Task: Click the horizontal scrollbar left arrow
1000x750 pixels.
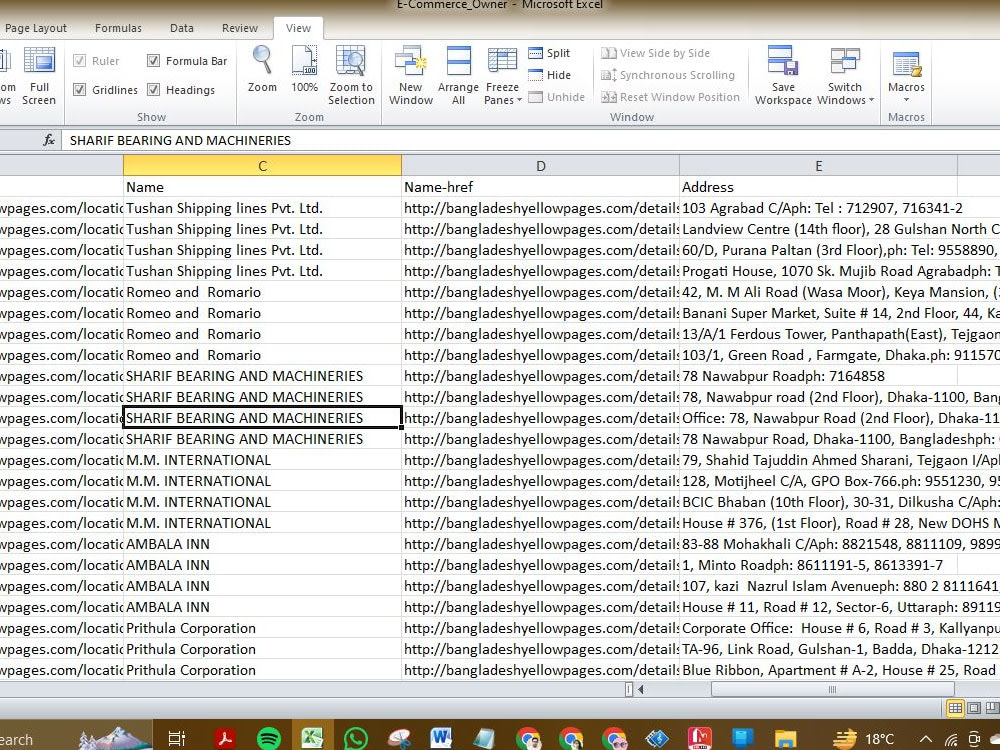Action: tap(640, 689)
